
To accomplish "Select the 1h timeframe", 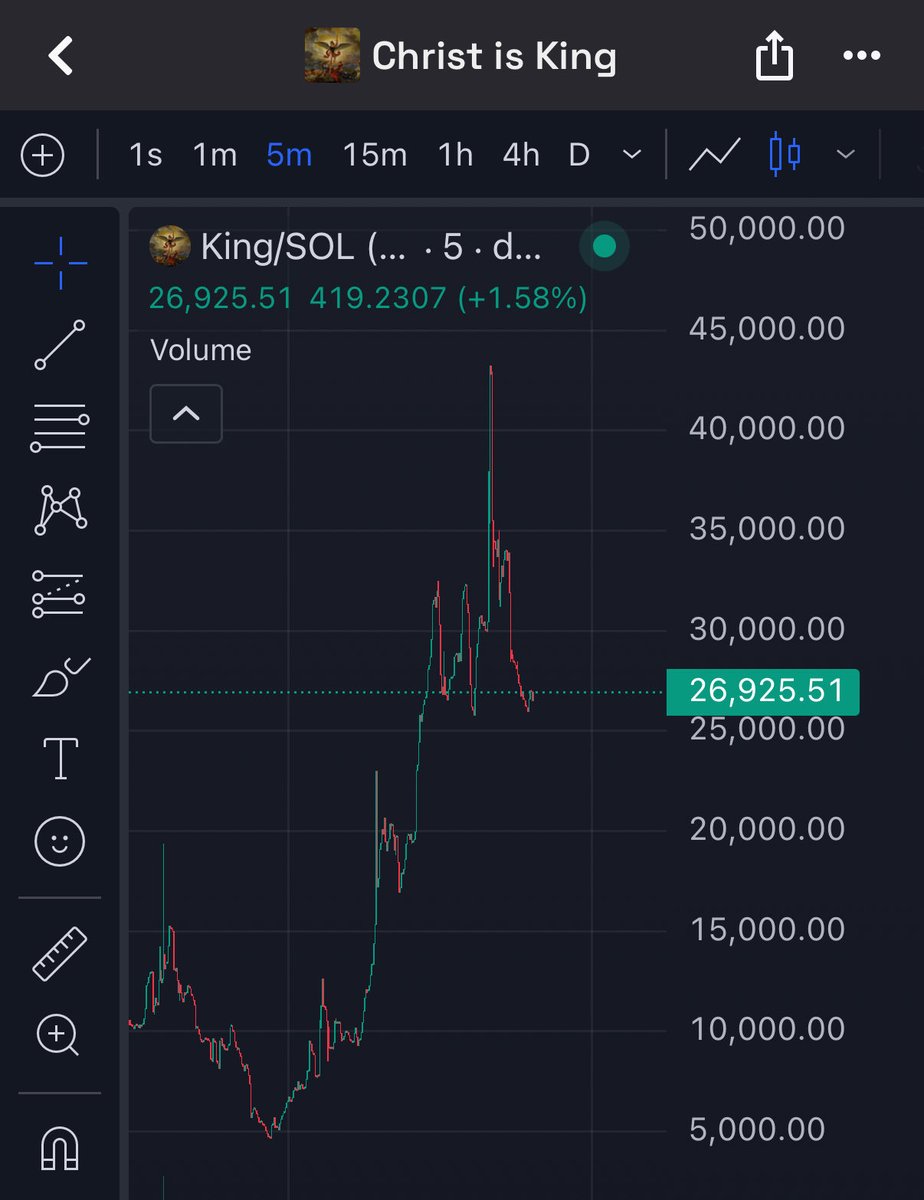I will click(x=455, y=155).
